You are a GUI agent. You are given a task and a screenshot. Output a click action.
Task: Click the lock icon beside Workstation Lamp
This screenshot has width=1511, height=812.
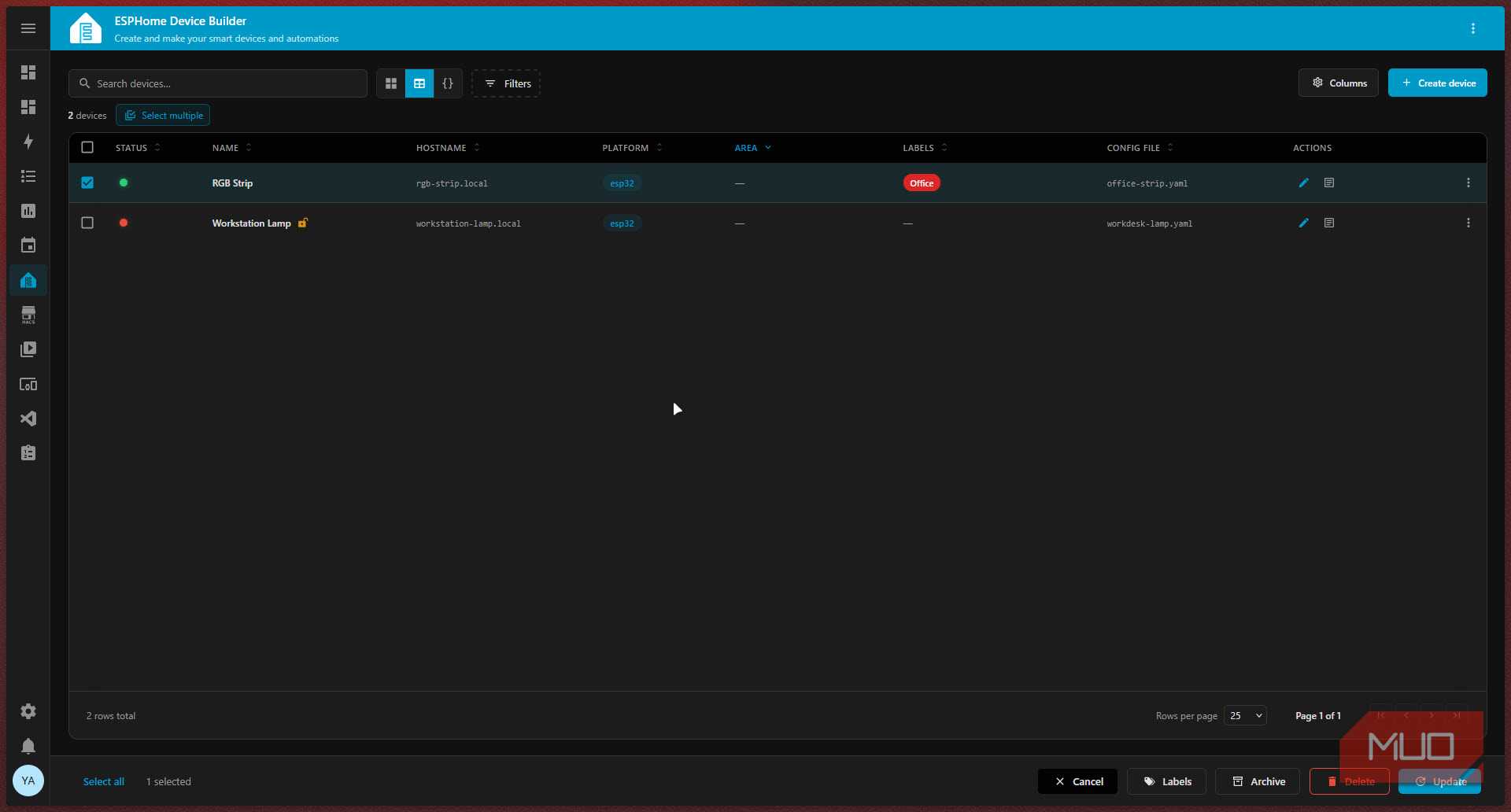(x=302, y=223)
